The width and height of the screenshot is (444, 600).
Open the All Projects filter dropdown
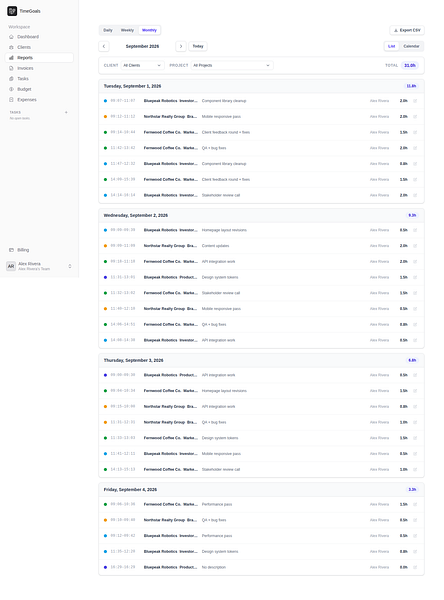click(232, 65)
